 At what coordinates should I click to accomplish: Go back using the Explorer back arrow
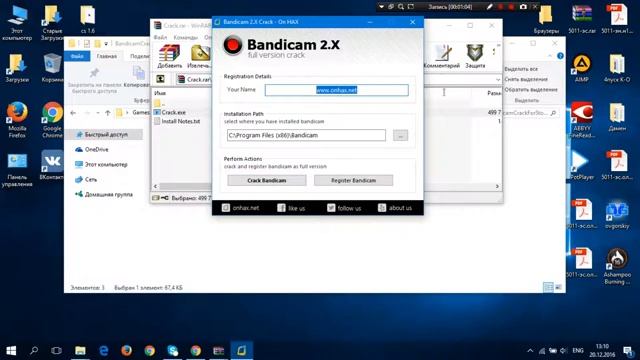[73, 113]
